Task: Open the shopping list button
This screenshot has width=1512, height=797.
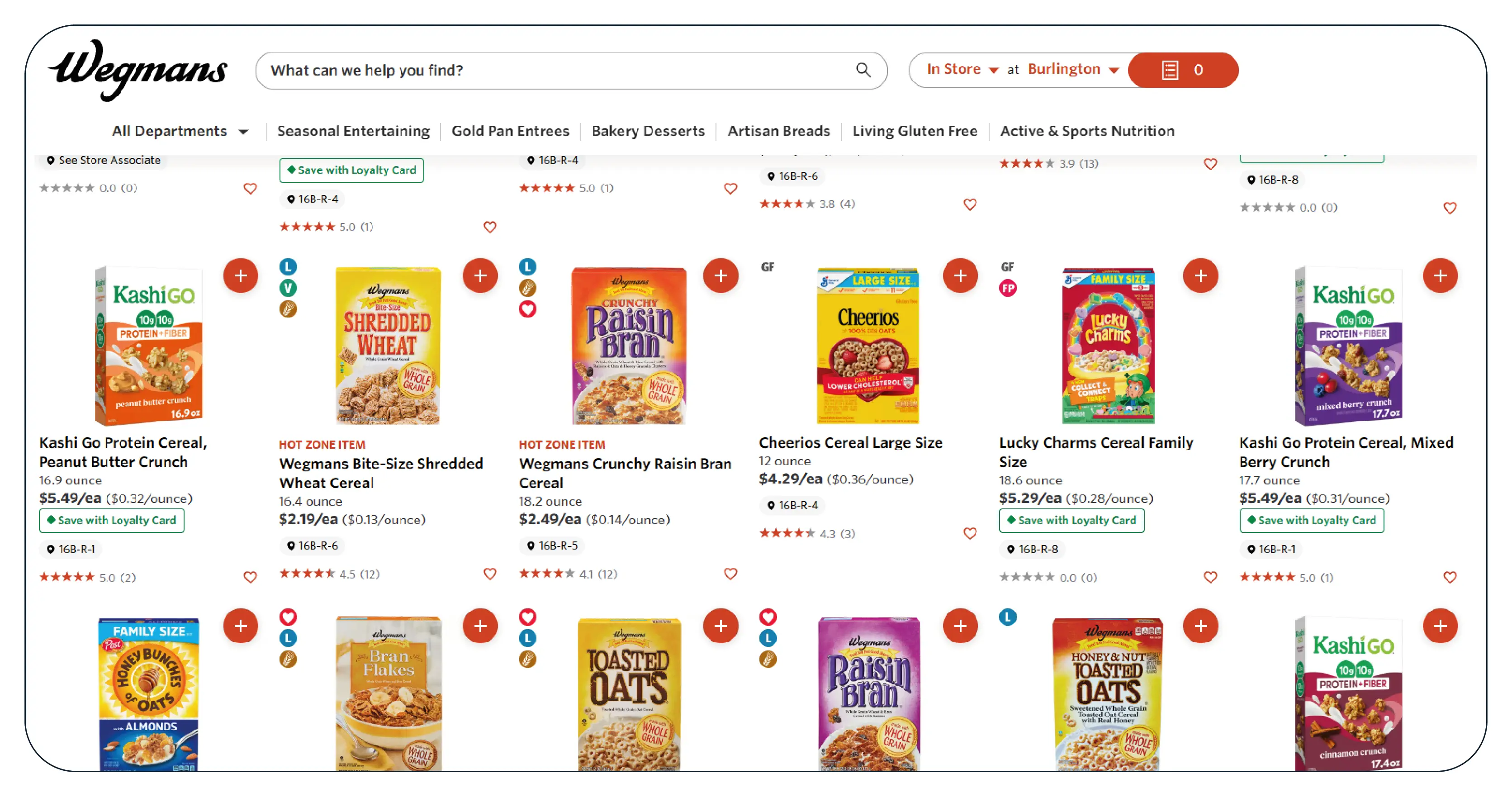Action: click(x=1182, y=71)
